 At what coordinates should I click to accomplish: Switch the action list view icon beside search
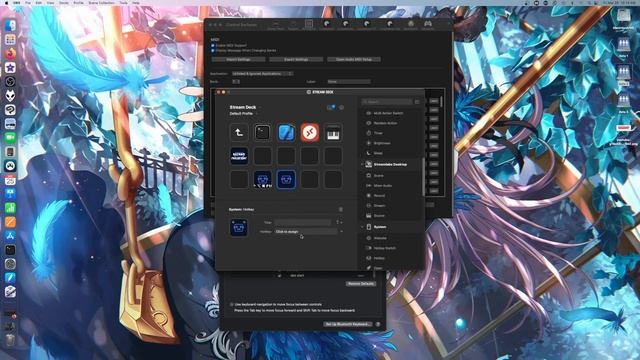(417, 102)
